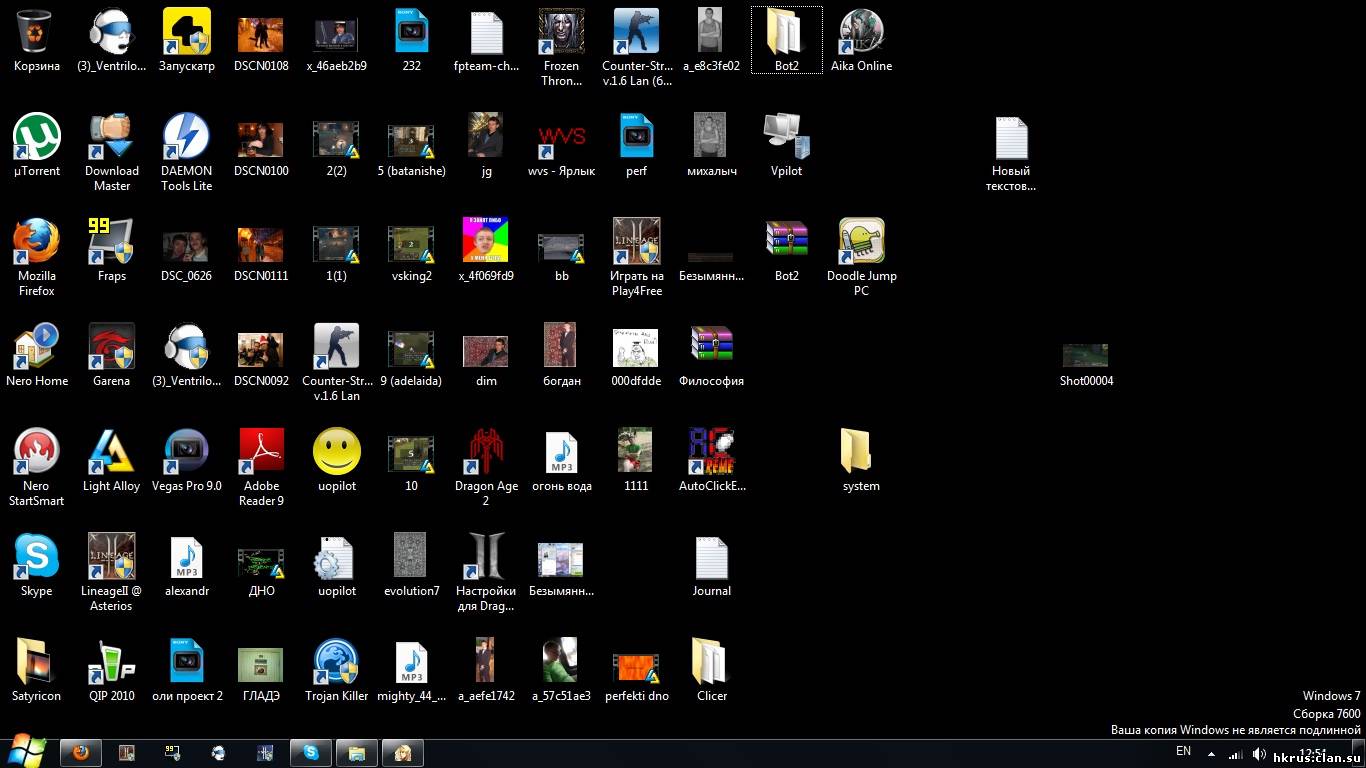Open the Dragon Age 2 shortcut

click(x=486, y=453)
